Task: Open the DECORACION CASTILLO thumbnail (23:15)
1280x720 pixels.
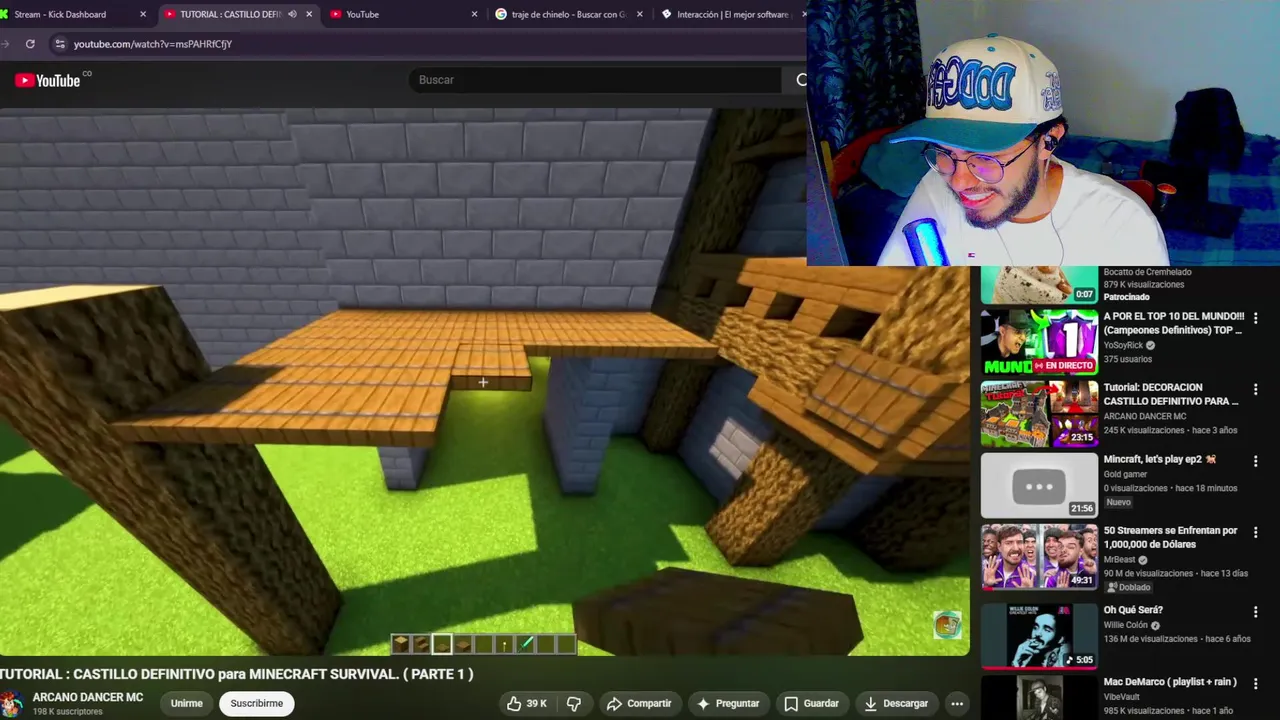Action: (x=1039, y=413)
